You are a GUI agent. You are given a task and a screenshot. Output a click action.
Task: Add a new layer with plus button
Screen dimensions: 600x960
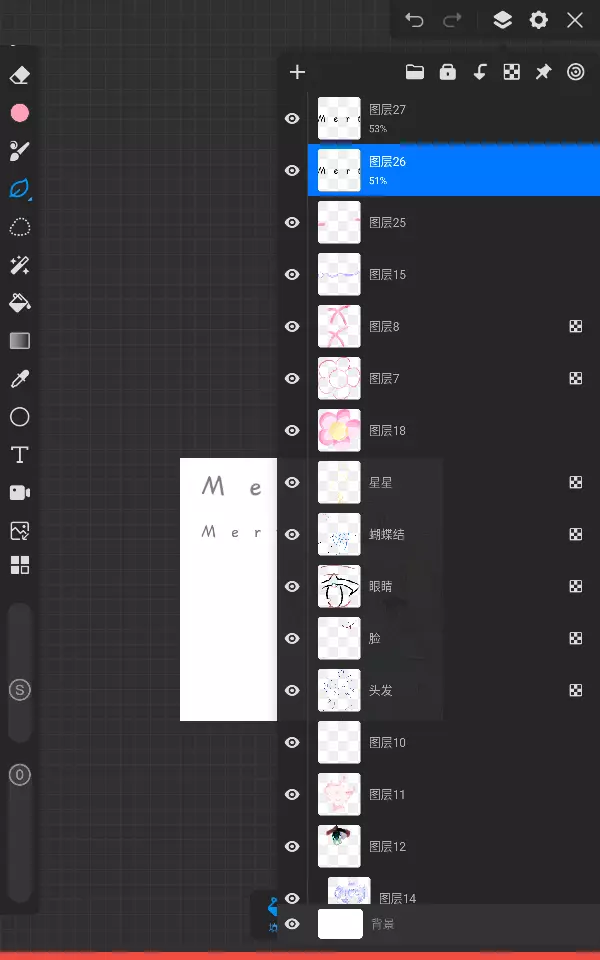pos(297,72)
